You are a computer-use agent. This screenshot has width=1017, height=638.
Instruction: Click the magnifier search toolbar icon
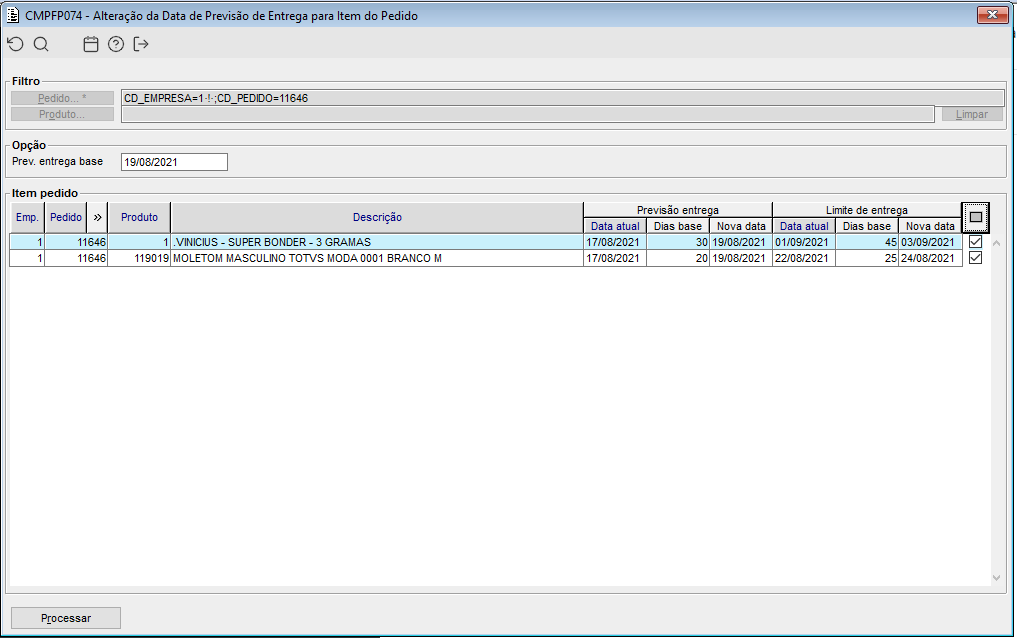point(41,44)
